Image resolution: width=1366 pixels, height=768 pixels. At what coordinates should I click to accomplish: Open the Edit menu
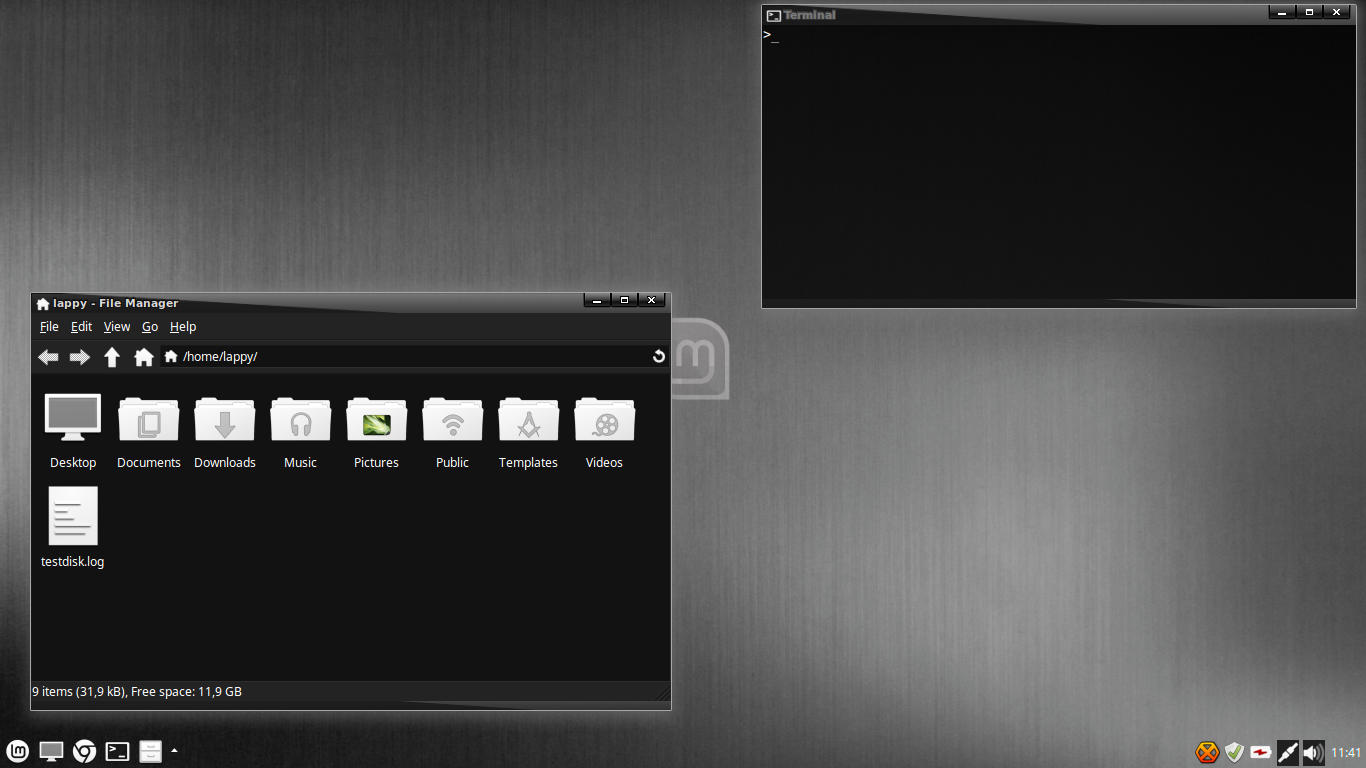[81, 327]
